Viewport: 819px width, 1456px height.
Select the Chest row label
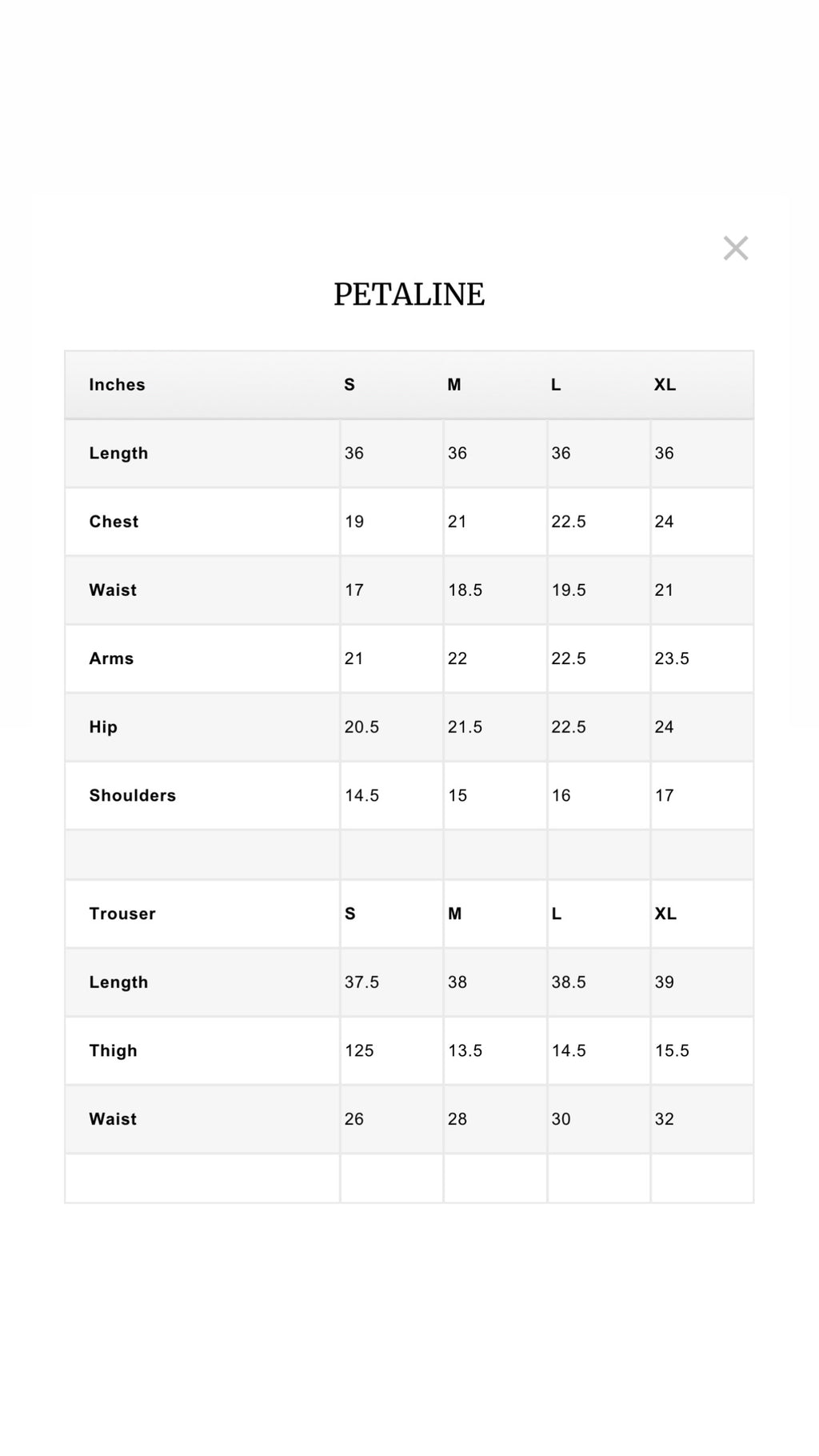pos(114,522)
